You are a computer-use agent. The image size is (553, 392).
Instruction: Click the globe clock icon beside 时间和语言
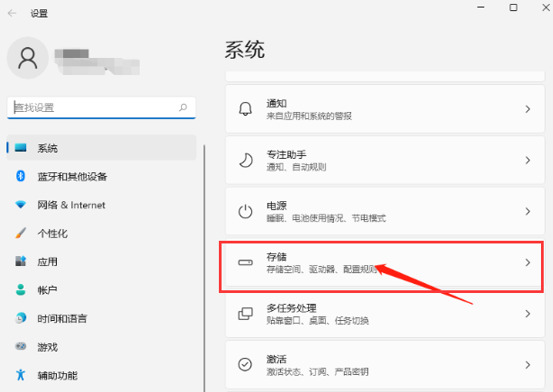coord(20,318)
